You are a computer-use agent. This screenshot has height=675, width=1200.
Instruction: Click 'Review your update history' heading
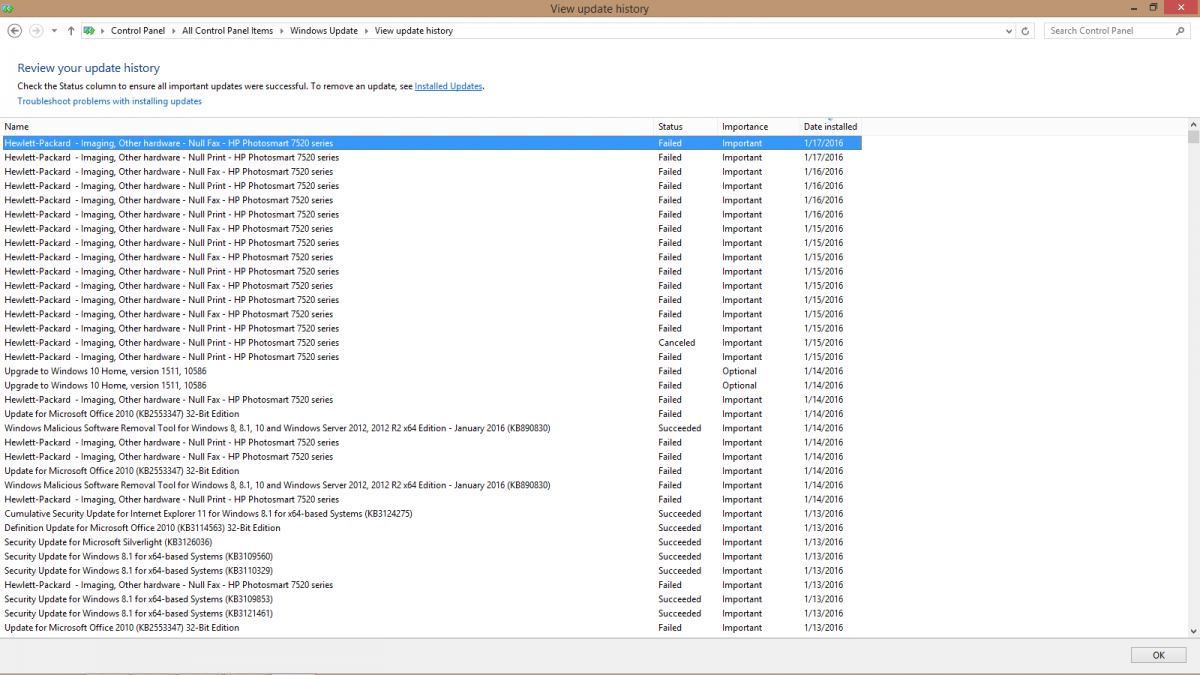[88, 68]
